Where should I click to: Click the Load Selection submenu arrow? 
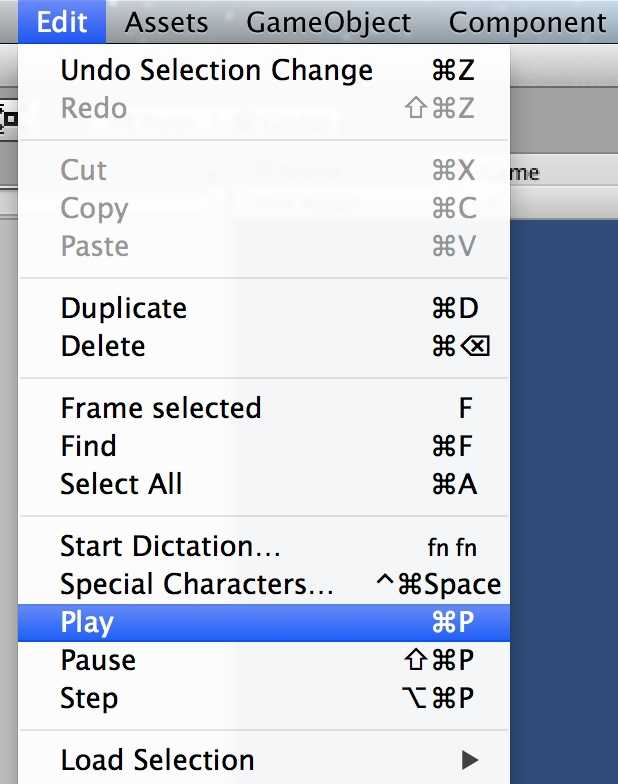(471, 760)
